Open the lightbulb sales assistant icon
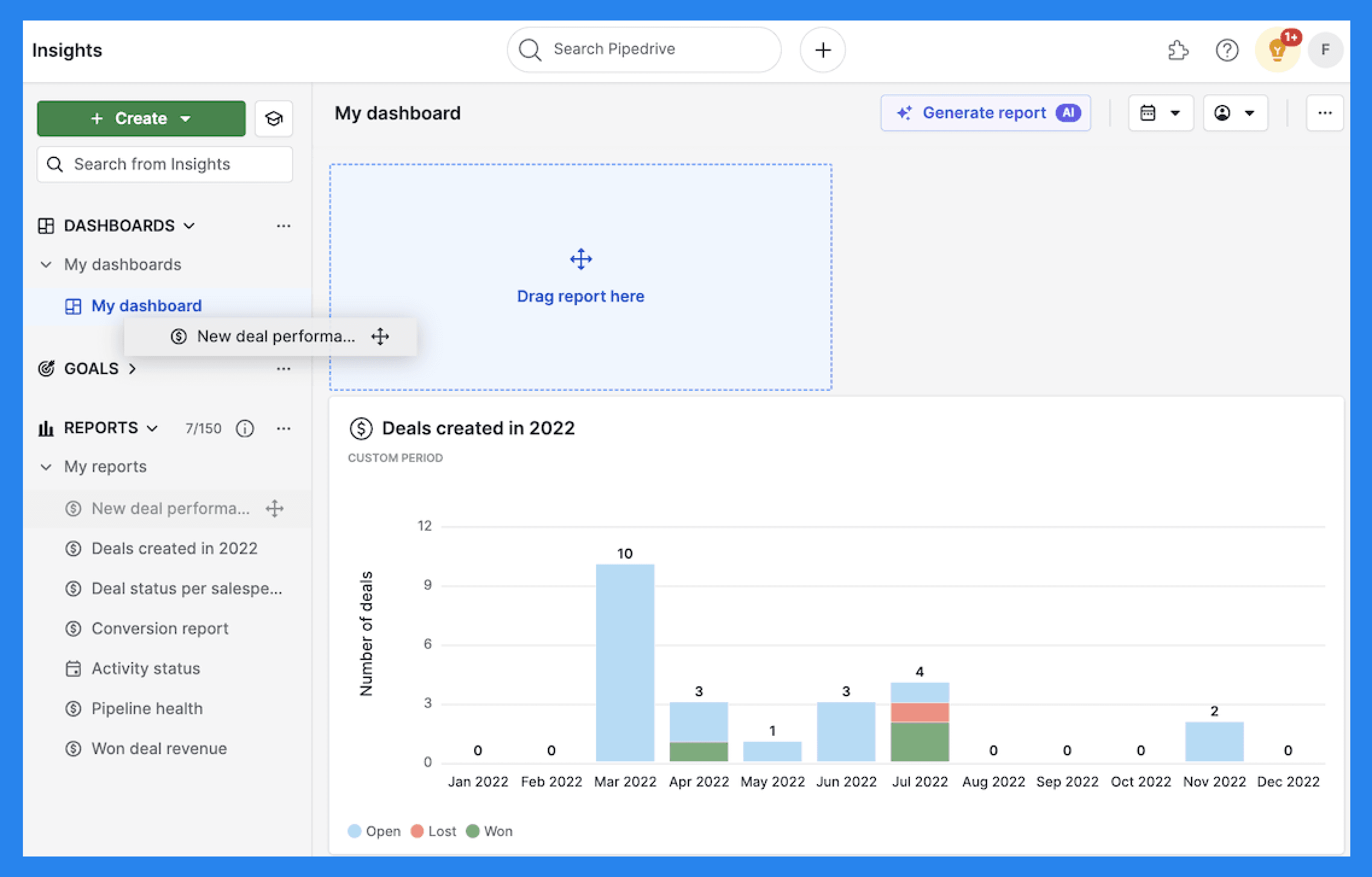 pos(1277,50)
